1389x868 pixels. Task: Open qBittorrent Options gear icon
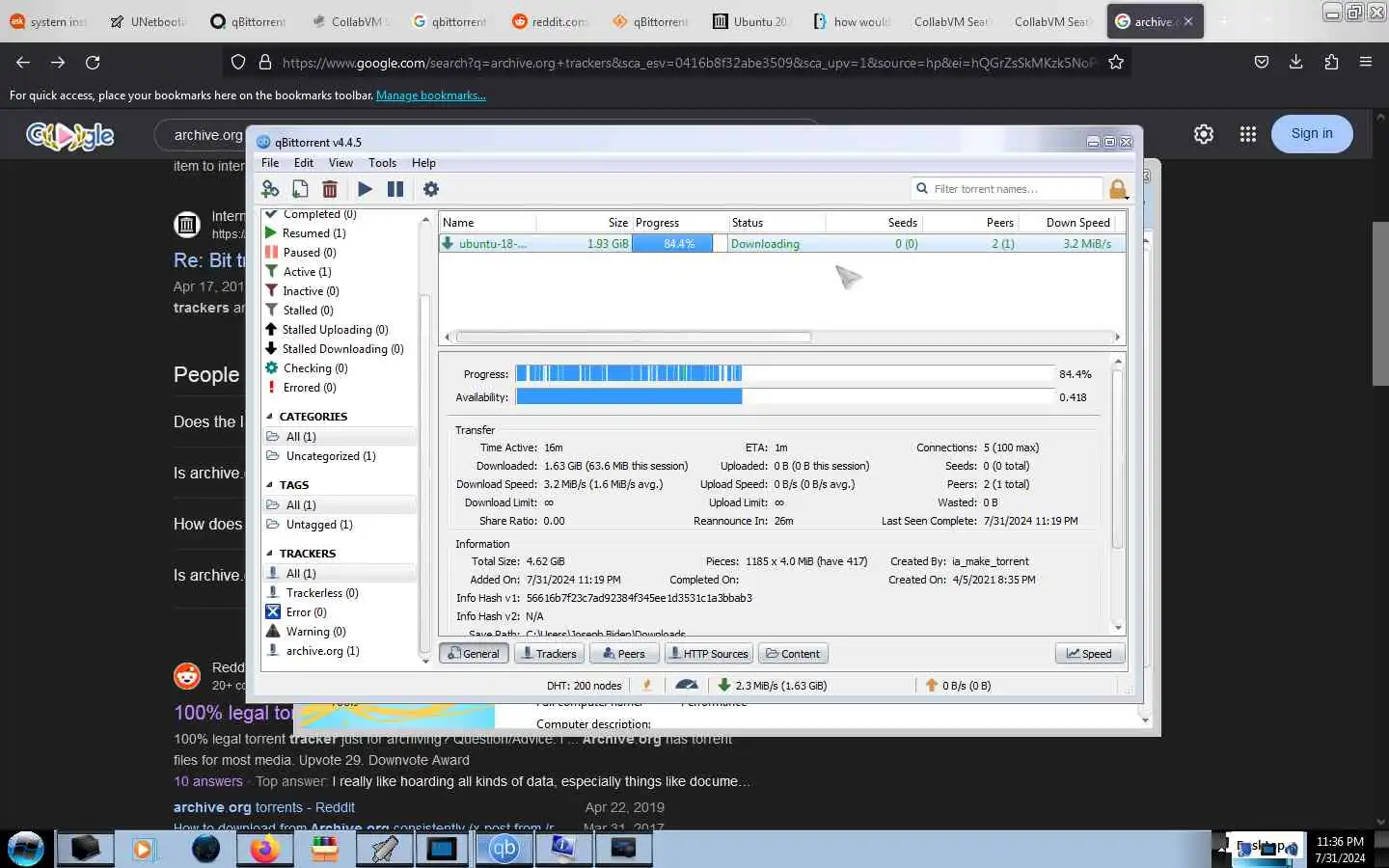[x=431, y=189]
